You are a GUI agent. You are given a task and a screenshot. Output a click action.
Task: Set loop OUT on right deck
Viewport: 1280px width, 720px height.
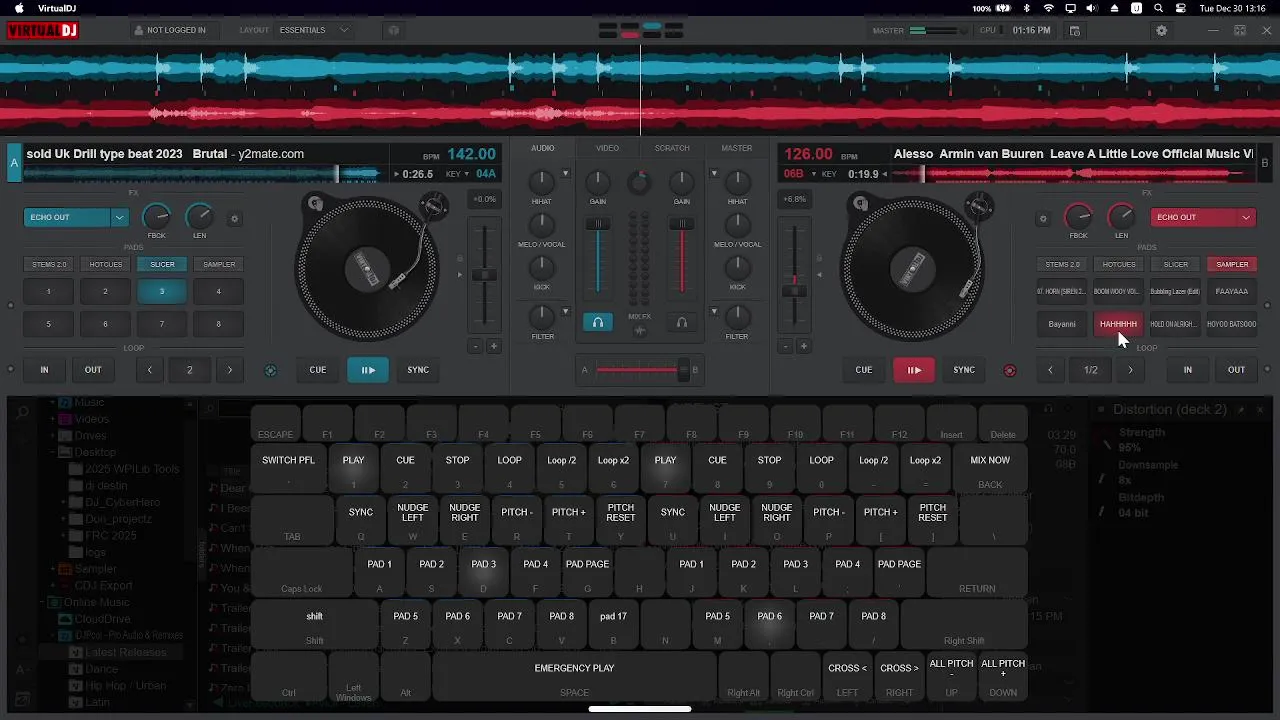[x=1236, y=370]
